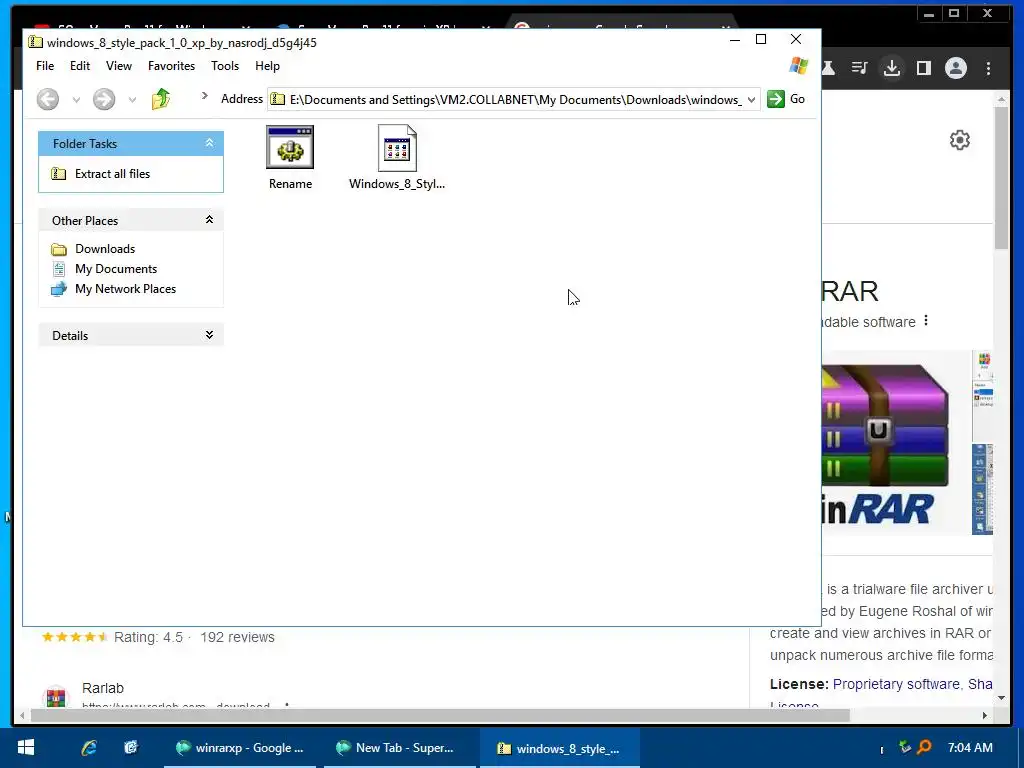
Task: Click windows_8_style_ taskbar button
Action: tap(560, 748)
